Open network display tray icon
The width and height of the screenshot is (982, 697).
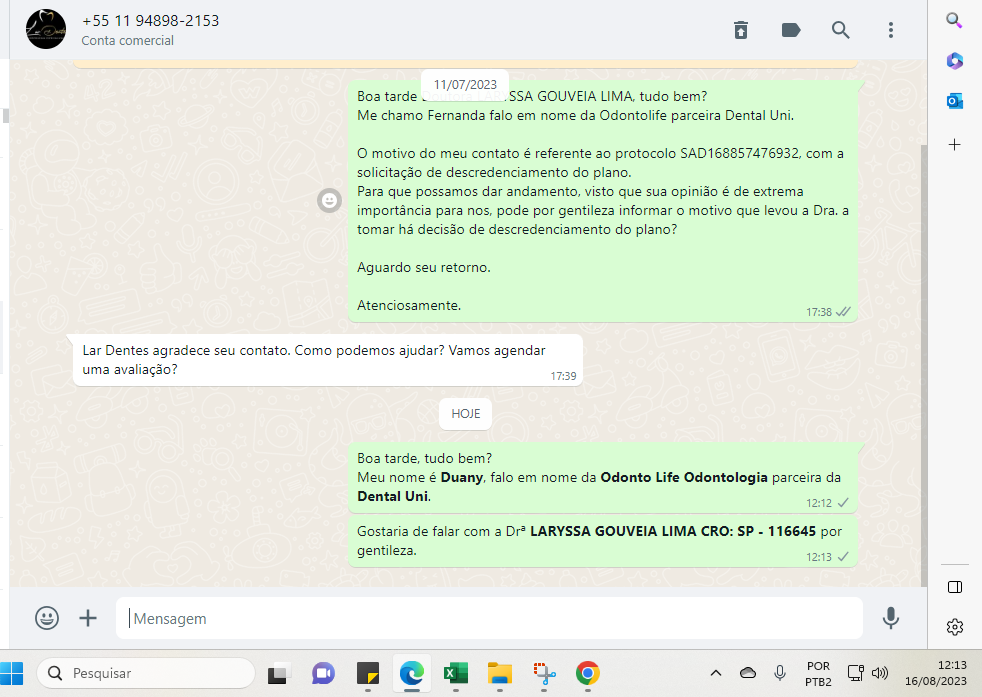pos(855,673)
